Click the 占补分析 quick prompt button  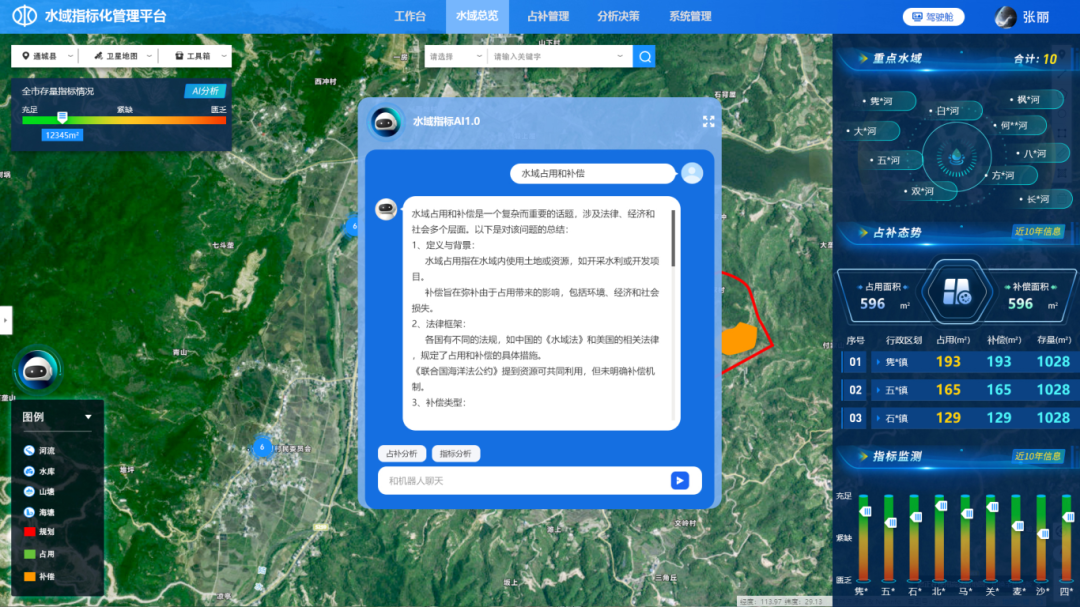coord(401,454)
